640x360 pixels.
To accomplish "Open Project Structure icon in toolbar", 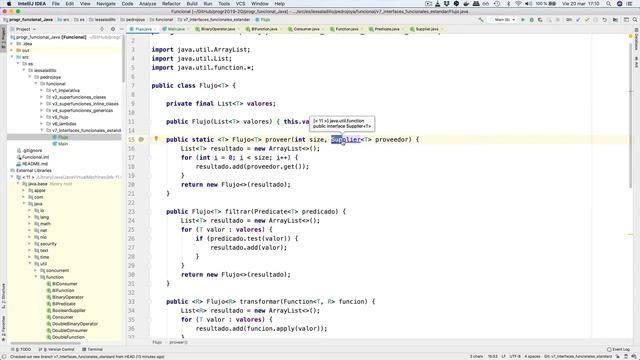I will pyautogui.click(x=615, y=20).
